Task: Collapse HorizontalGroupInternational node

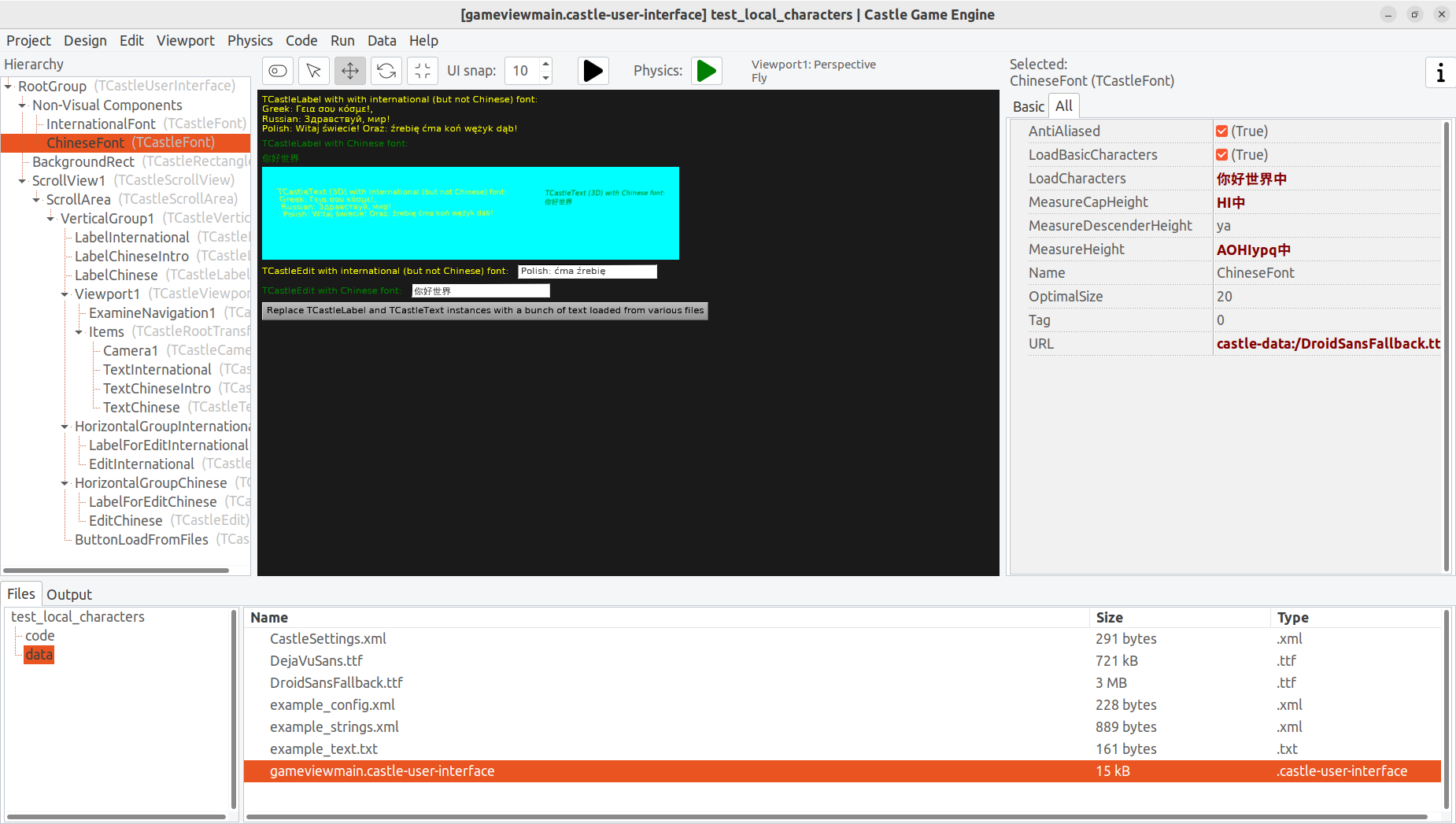Action: tap(65, 426)
